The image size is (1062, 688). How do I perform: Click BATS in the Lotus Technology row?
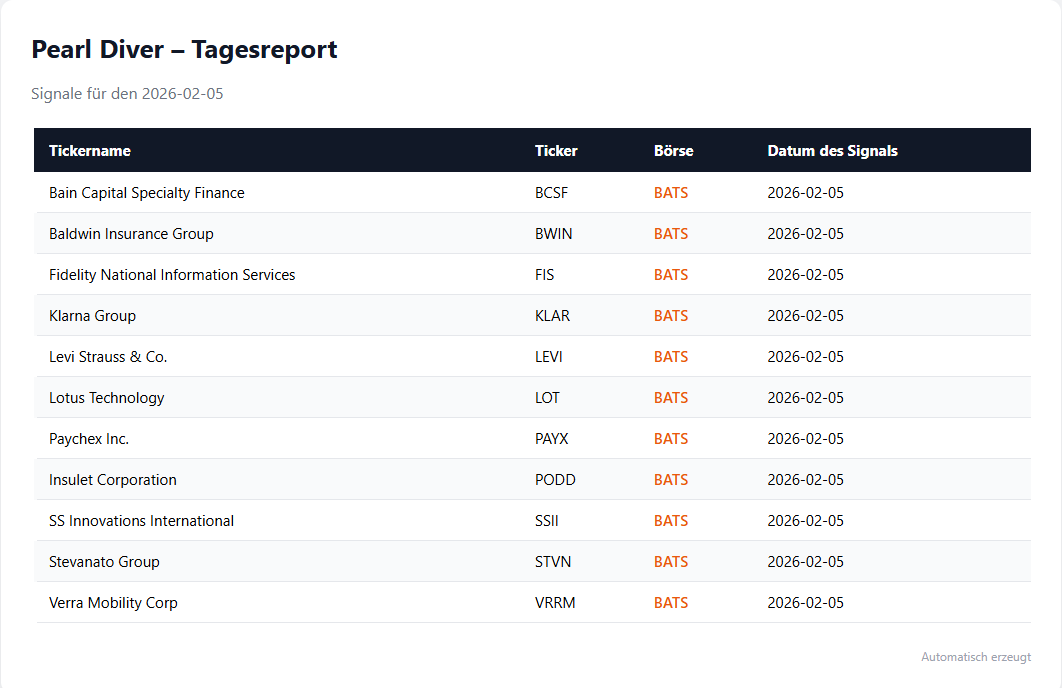[x=671, y=398]
